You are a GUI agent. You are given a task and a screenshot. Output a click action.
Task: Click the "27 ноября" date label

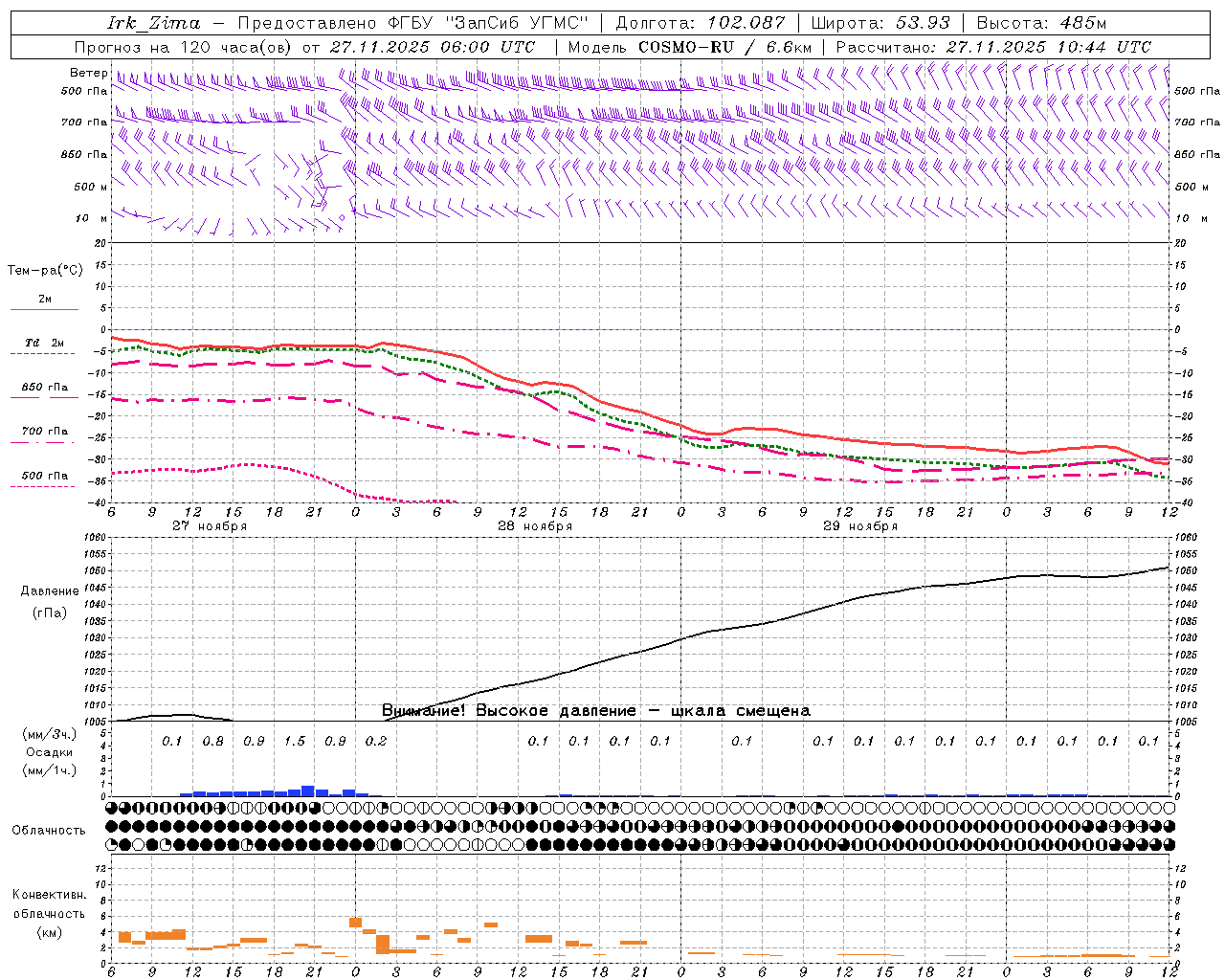point(210,526)
